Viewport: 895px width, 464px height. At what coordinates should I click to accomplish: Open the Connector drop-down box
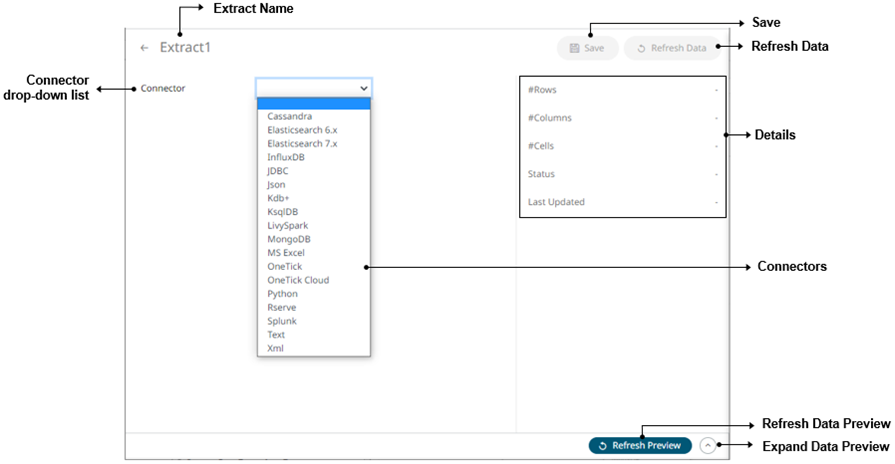(314, 88)
